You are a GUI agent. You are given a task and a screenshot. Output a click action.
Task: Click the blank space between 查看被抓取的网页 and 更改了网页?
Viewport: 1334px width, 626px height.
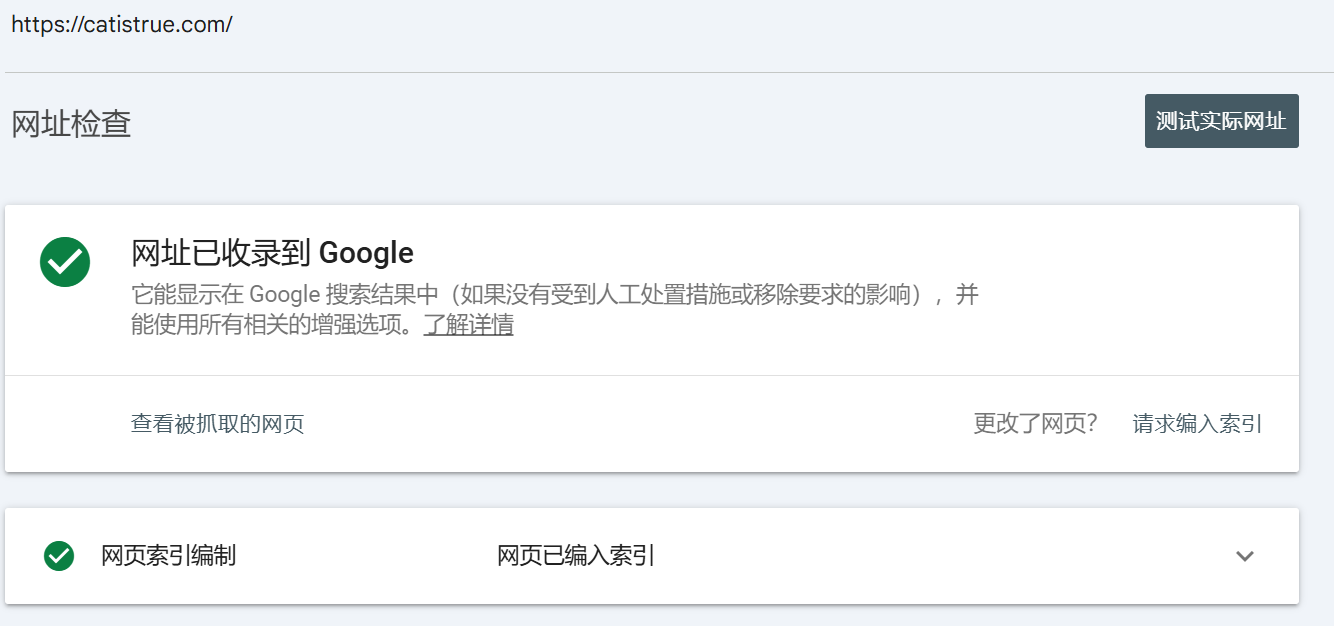click(x=640, y=424)
